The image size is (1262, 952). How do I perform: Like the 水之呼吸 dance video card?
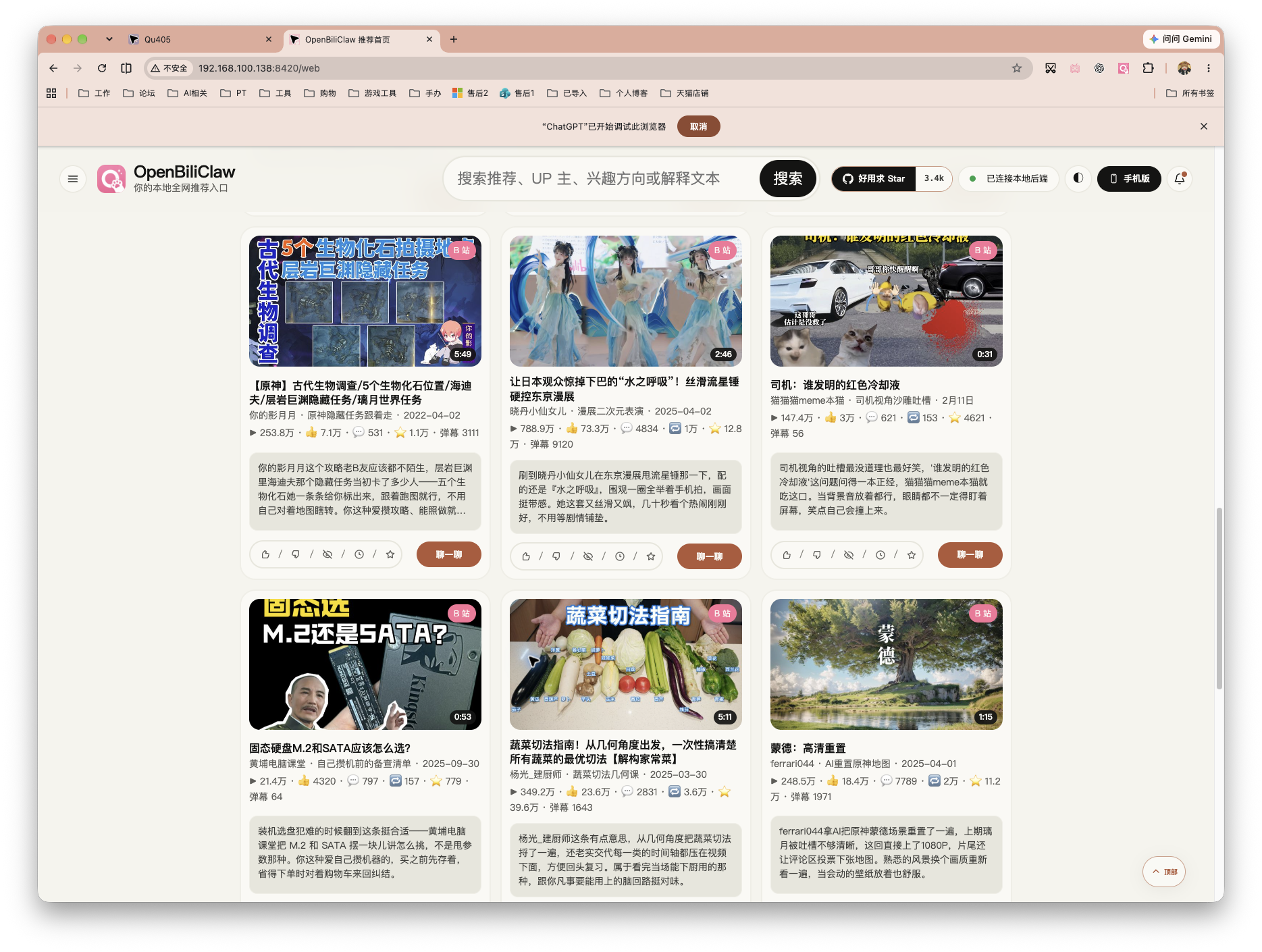526,556
